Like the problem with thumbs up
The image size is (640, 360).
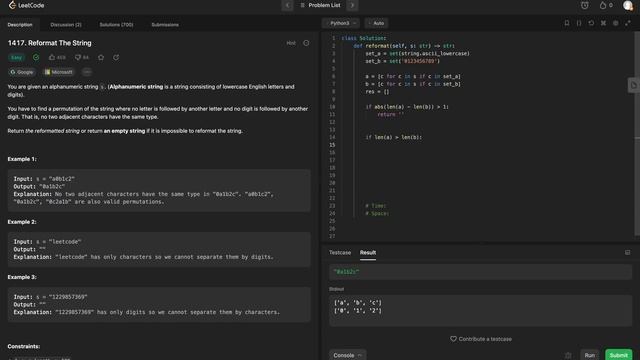(57, 58)
